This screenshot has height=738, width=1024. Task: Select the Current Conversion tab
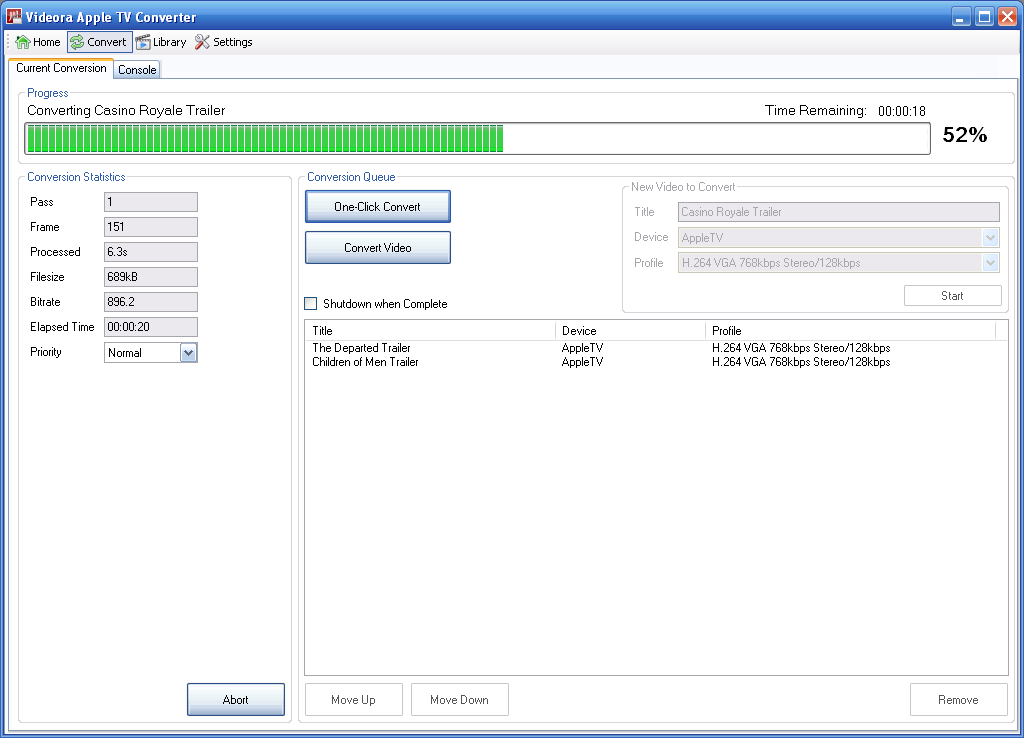[61, 68]
